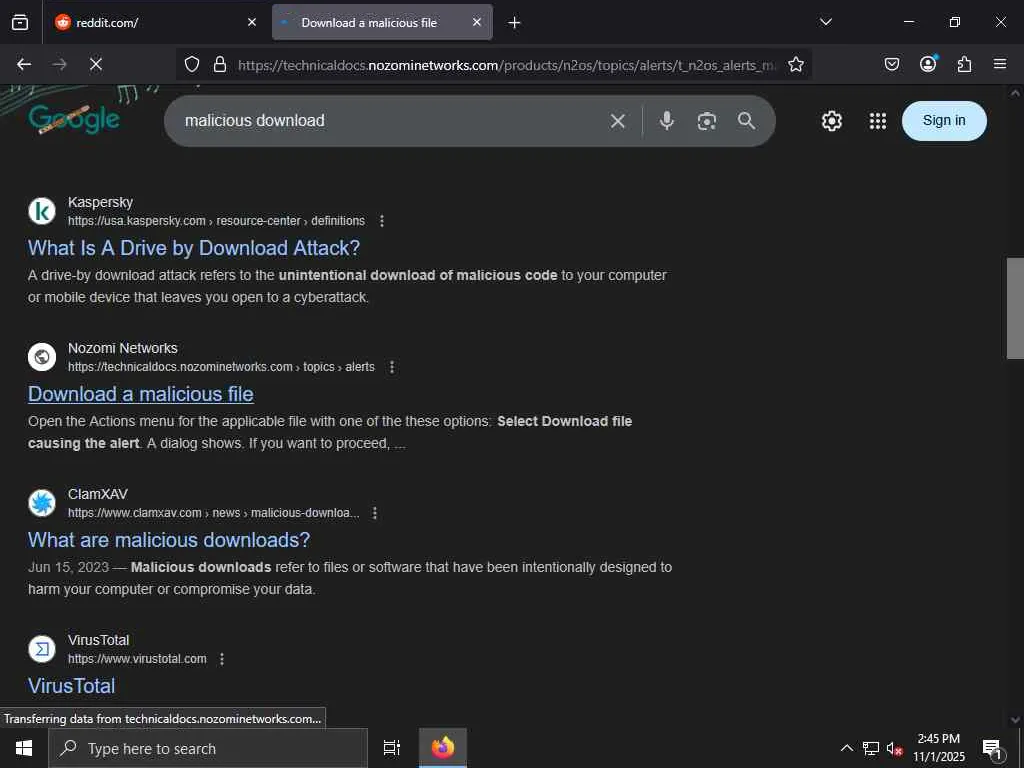Click the ClamXAV site favicon
Viewport: 1024px width, 768px height.
(x=42, y=503)
